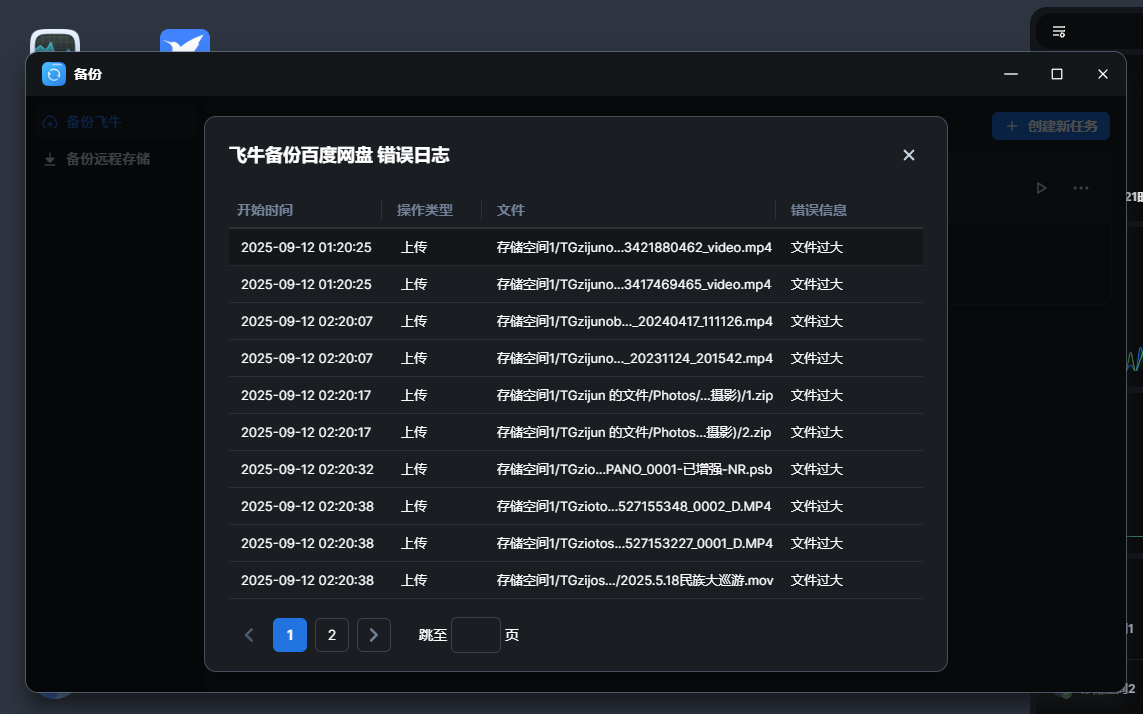
Task: Click the 创建新任务 button
Action: tap(1050, 126)
